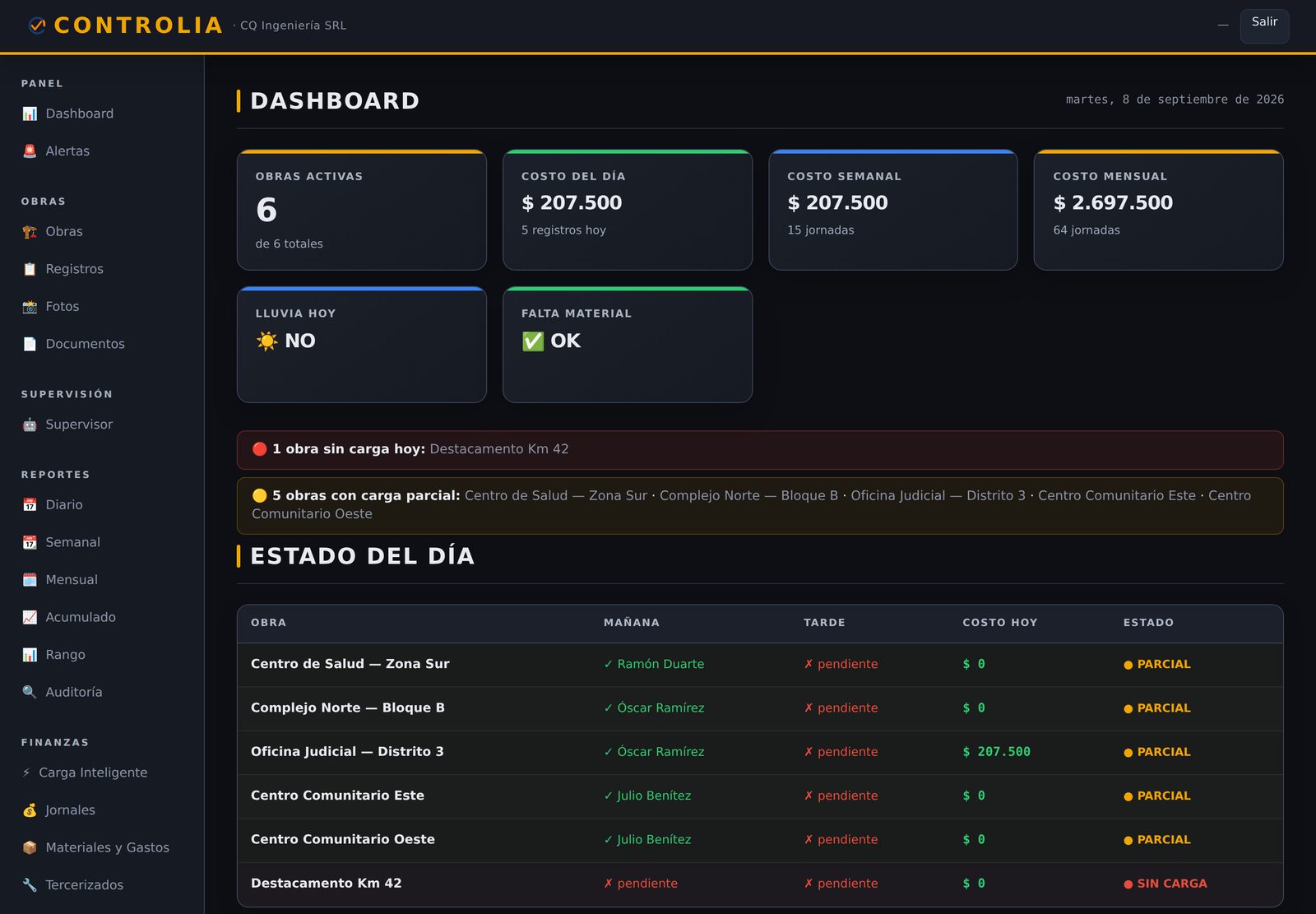The width and height of the screenshot is (1316, 914).
Task: Click Ramón Duarte in the Mañana column
Action: (654, 665)
